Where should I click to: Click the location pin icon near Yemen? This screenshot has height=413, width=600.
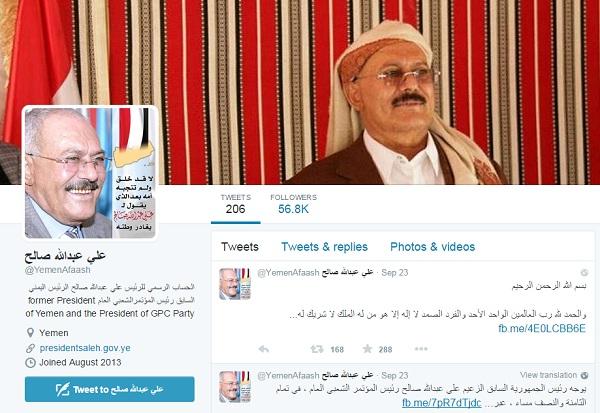30,333
